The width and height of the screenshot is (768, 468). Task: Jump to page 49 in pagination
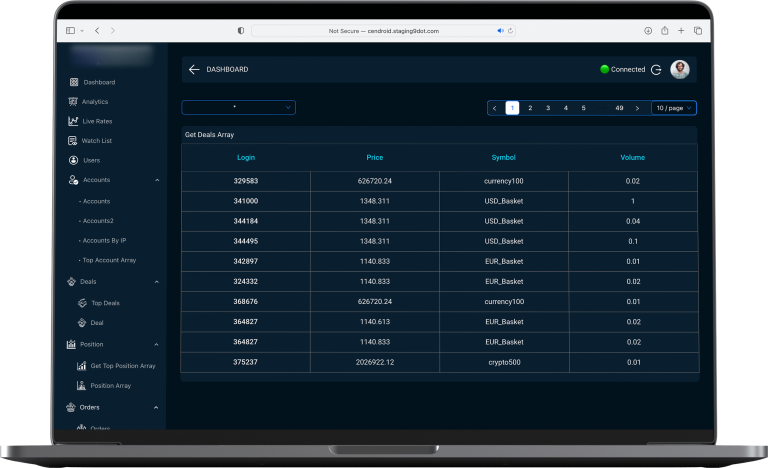[619, 108]
